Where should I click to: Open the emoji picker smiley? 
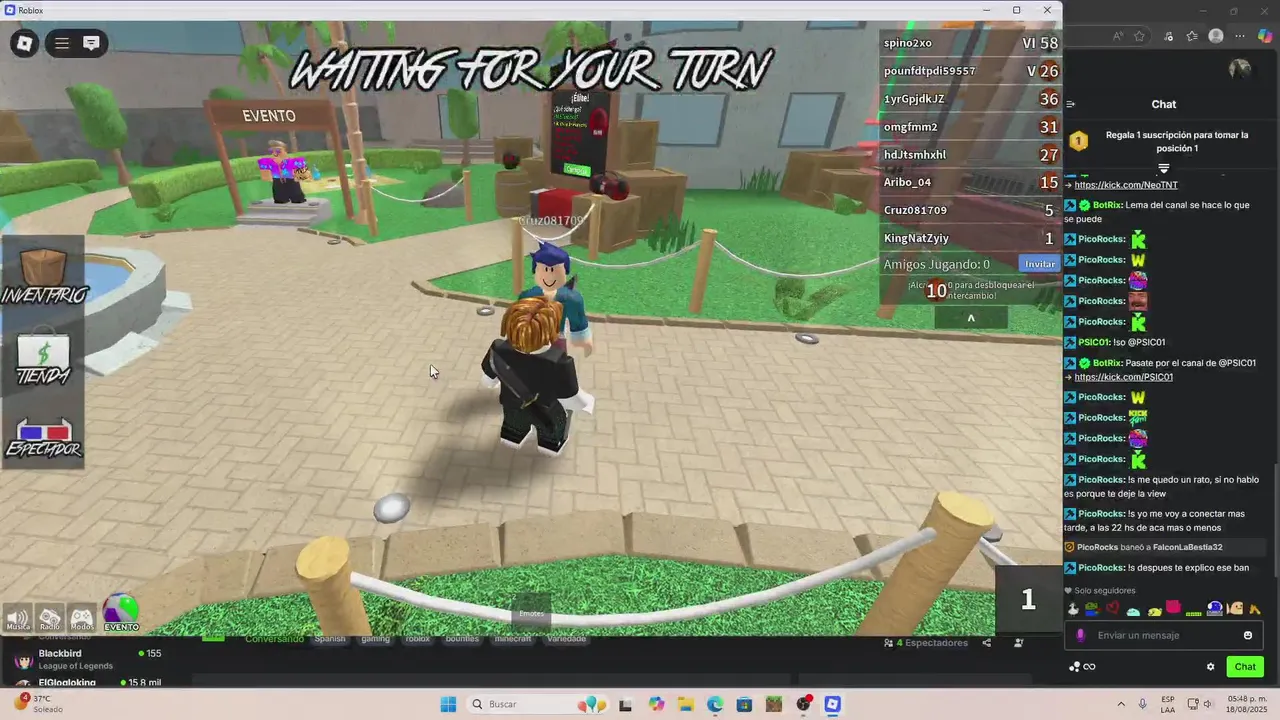(1248, 635)
